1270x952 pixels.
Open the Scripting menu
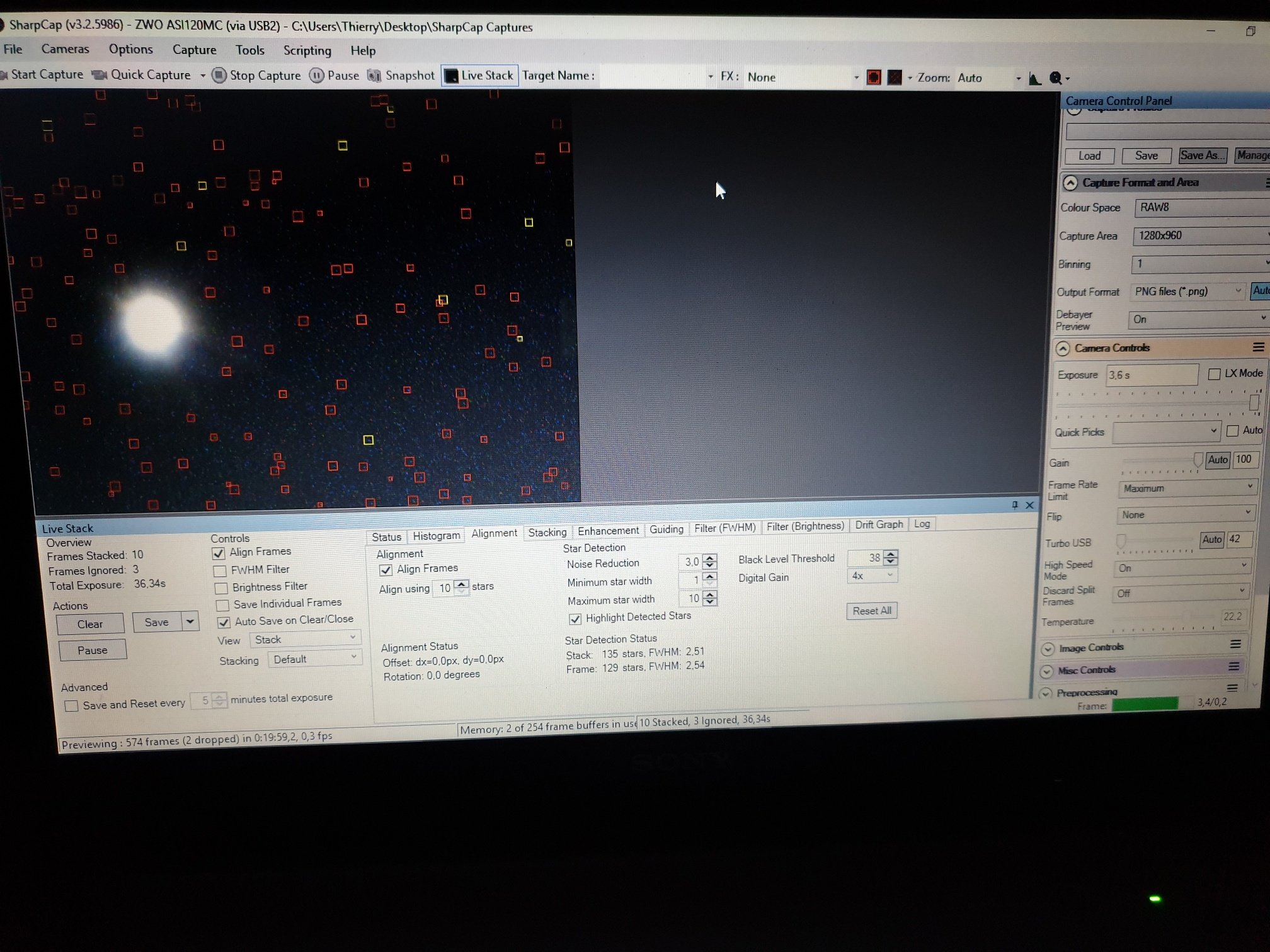click(x=307, y=50)
